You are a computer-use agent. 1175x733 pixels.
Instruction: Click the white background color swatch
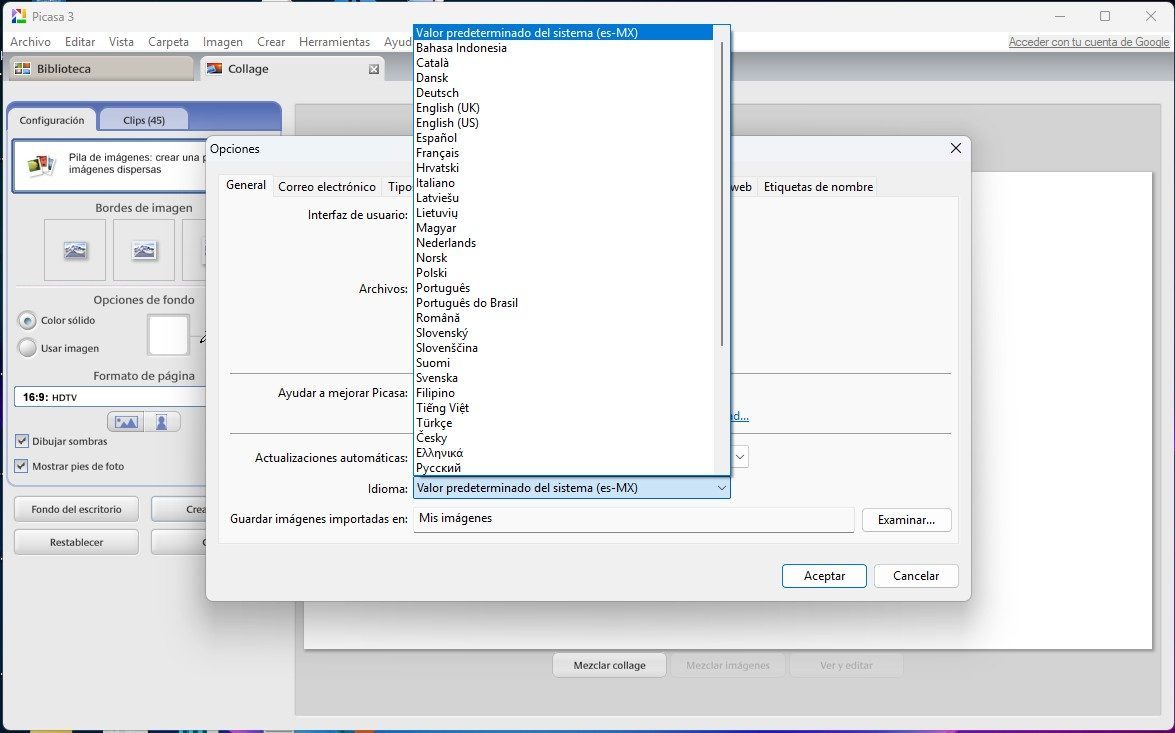pyautogui.click(x=169, y=335)
